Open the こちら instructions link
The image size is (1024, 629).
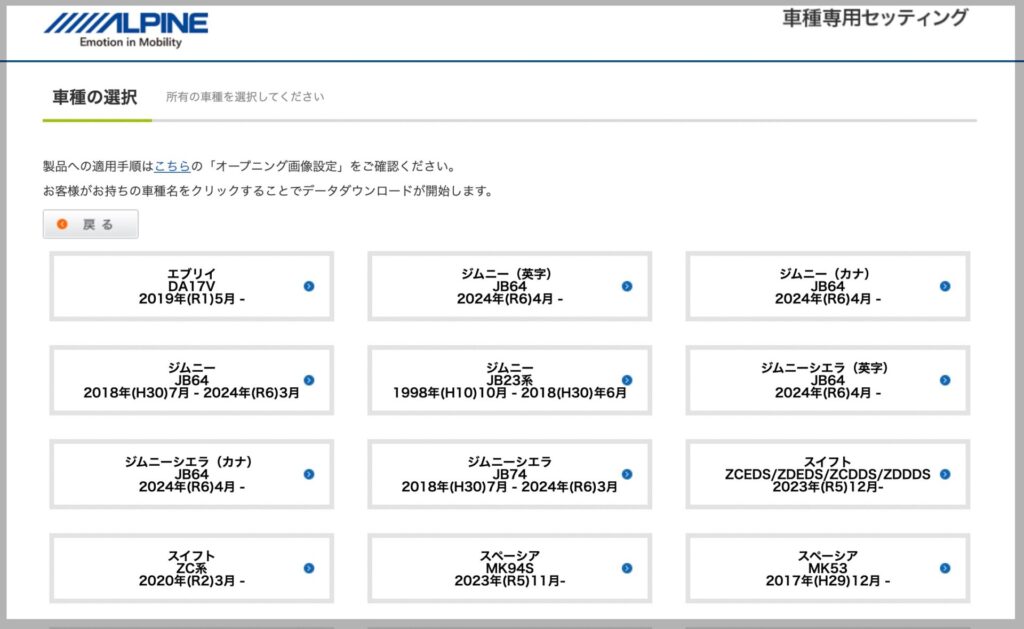[x=172, y=166]
